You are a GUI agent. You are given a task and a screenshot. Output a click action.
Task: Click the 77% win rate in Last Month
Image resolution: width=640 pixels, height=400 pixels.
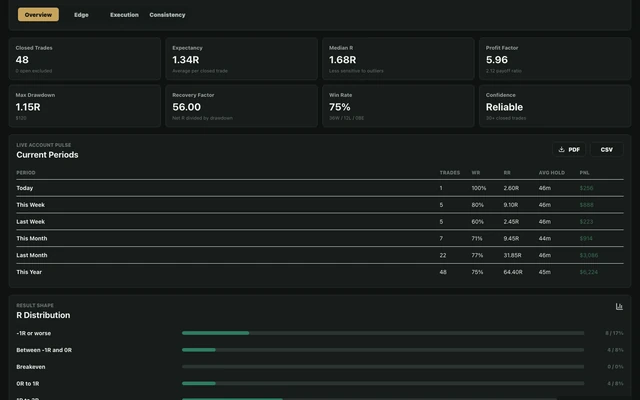[x=477, y=255]
